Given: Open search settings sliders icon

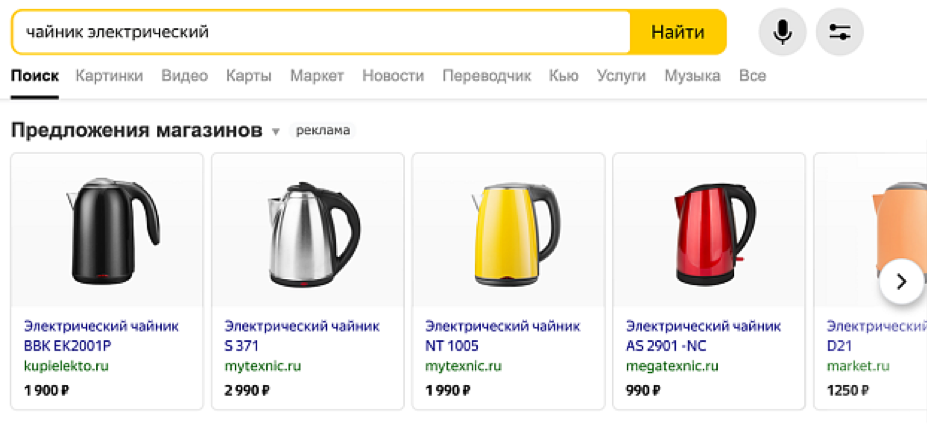Looking at the screenshot, I should coord(839,32).
